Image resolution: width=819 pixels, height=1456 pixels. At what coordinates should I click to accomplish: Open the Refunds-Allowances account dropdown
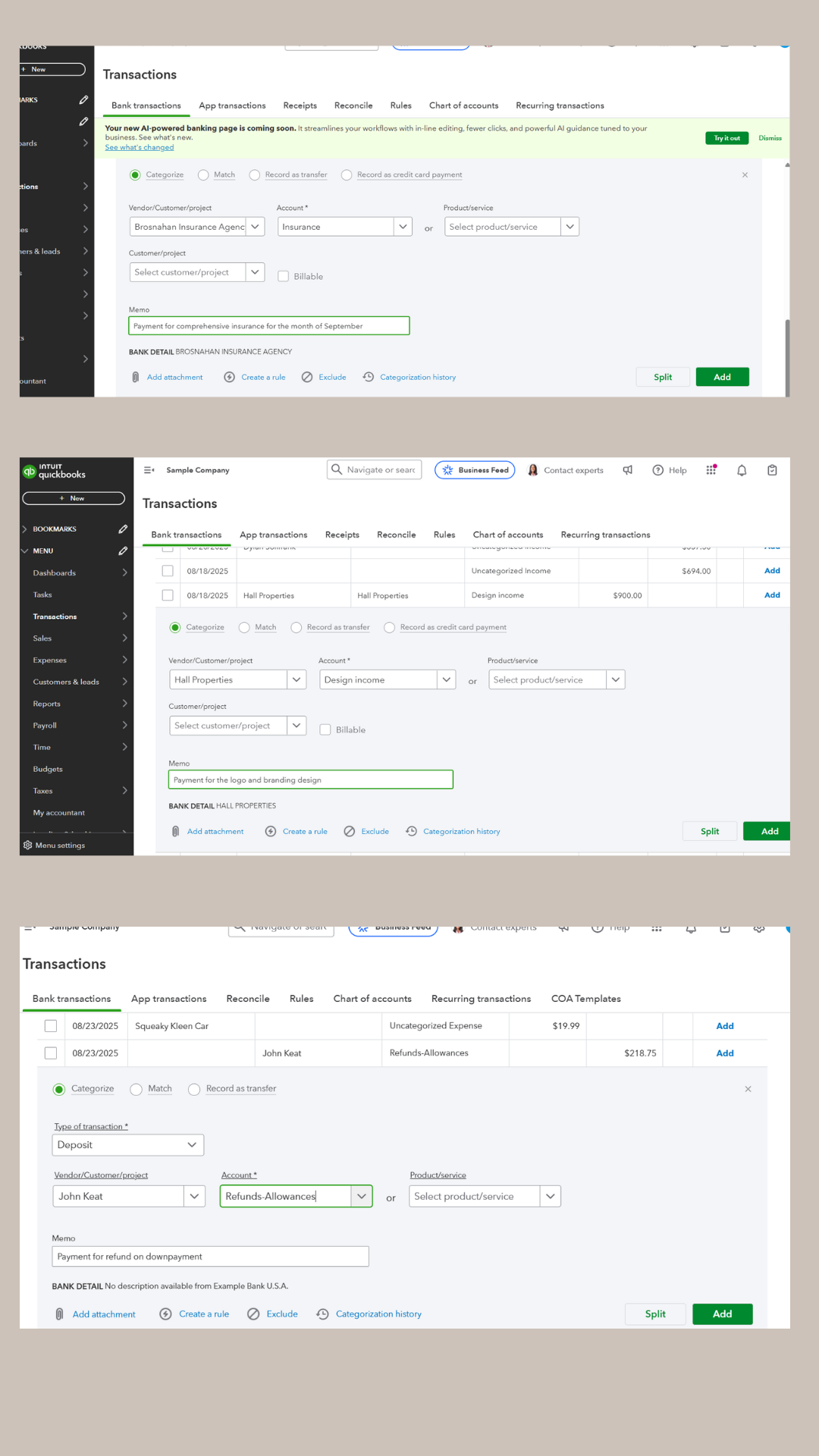coord(362,1197)
